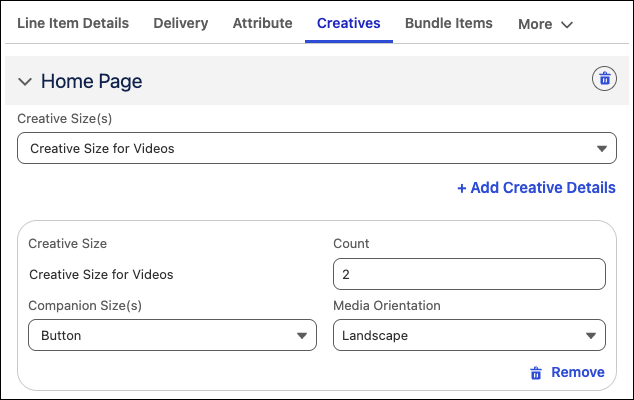The height and width of the screenshot is (400, 634).
Task: Click the static Creative Size for Videos value
Action: pos(101,275)
